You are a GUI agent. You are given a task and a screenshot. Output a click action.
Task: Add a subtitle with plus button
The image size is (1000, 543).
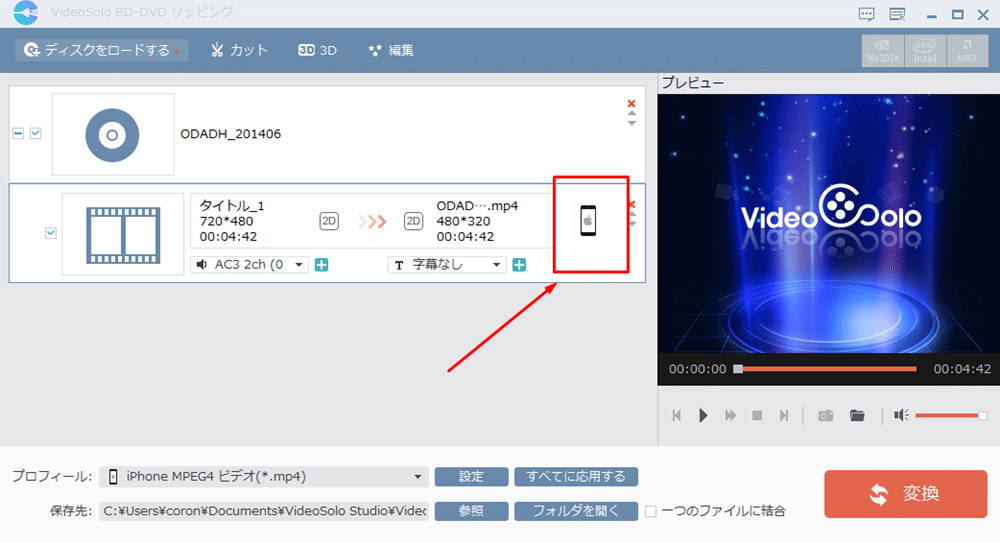click(519, 265)
